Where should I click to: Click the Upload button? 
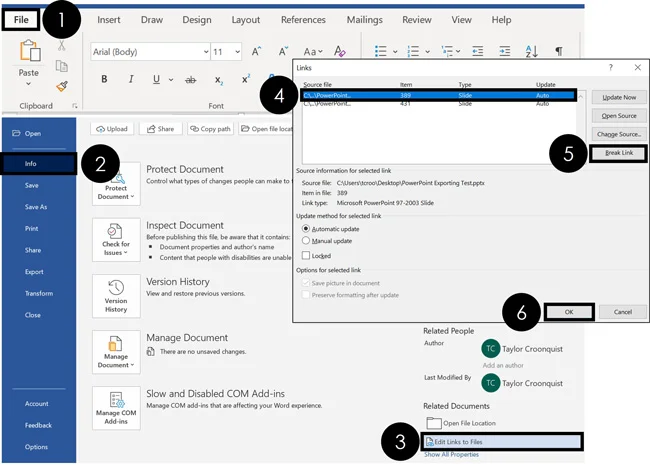112,129
